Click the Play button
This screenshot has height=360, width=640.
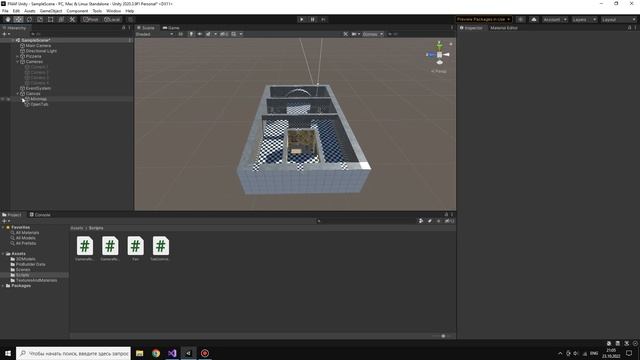click(x=302, y=19)
